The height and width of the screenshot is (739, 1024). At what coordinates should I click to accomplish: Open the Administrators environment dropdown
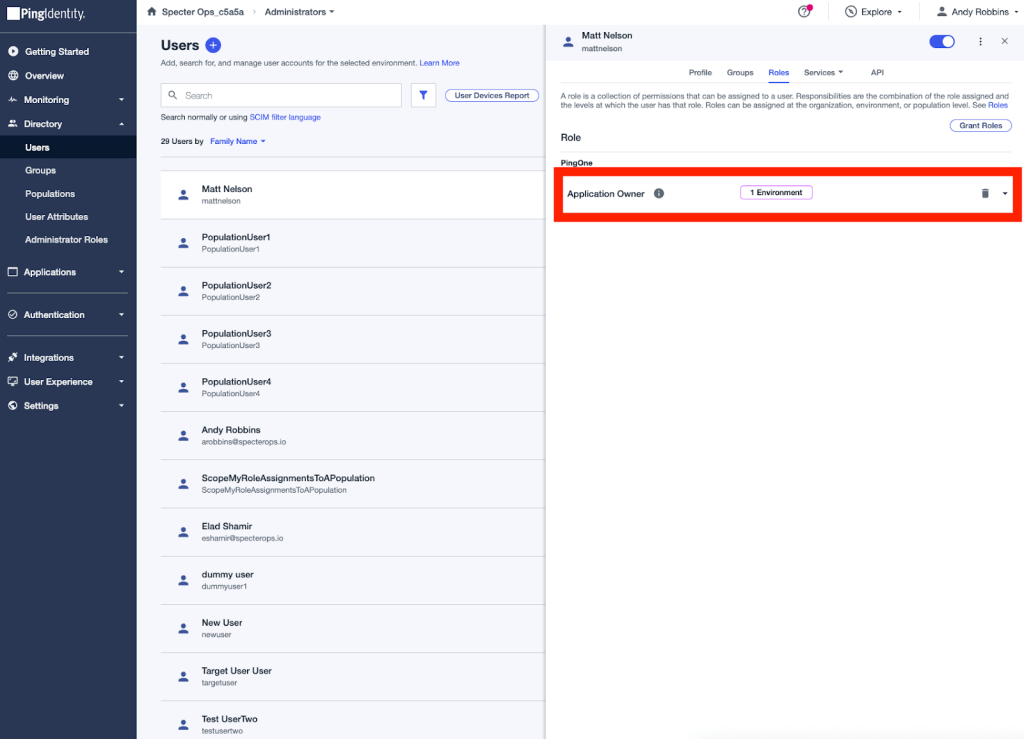(299, 12)
